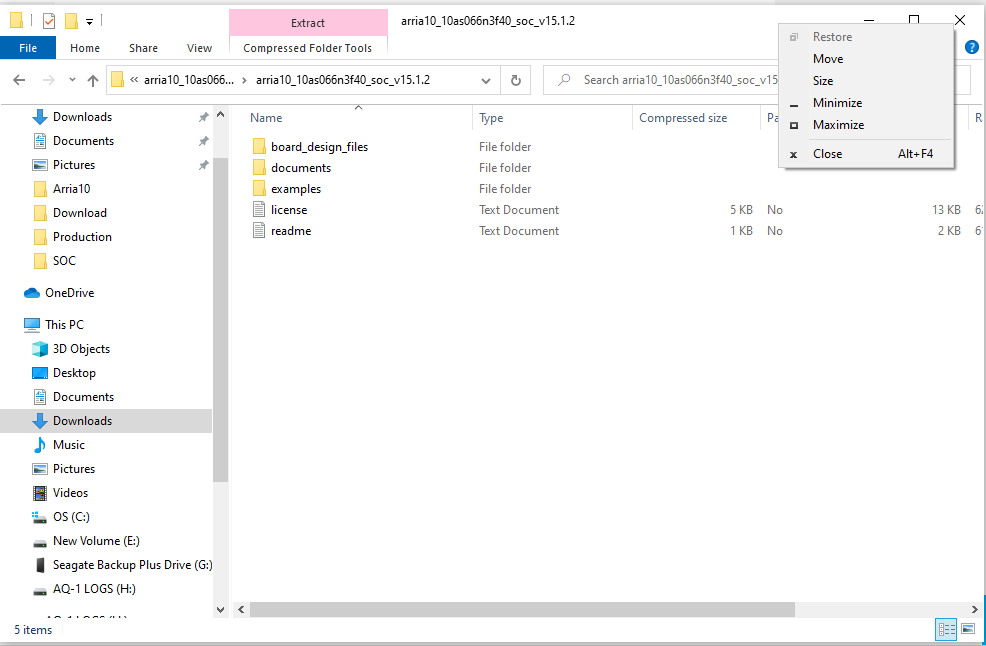The image size is (986, 646).
Task: Open the Download folder in sidebar
Action: (x=79, y=213)
